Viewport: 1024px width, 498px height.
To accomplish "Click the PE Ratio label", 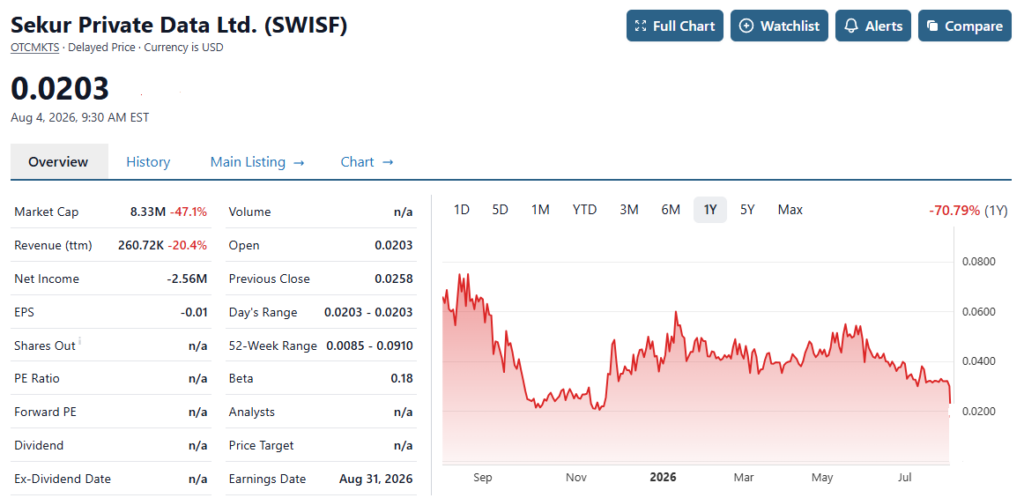I will click(x=37, y=379).
